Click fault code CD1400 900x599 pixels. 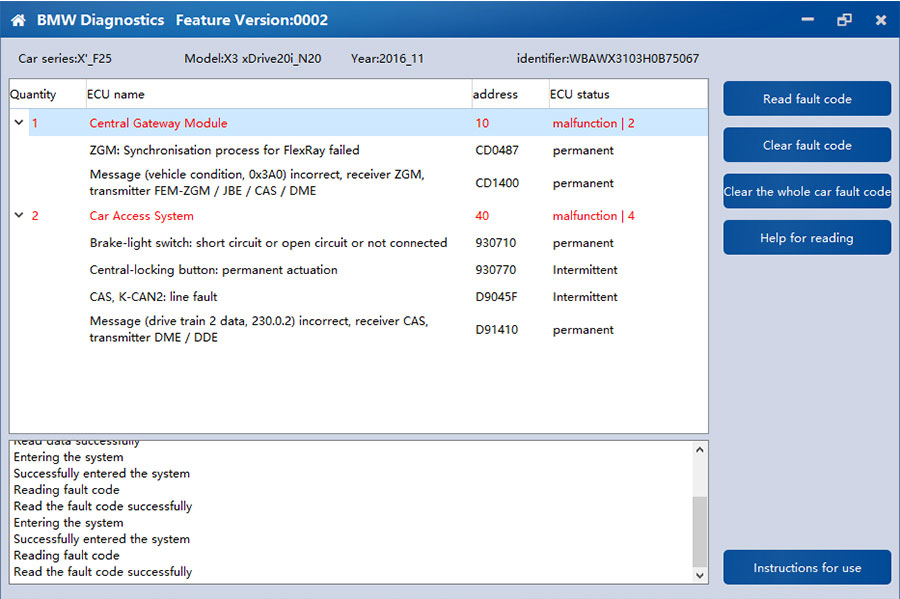[x=497, y=183]
